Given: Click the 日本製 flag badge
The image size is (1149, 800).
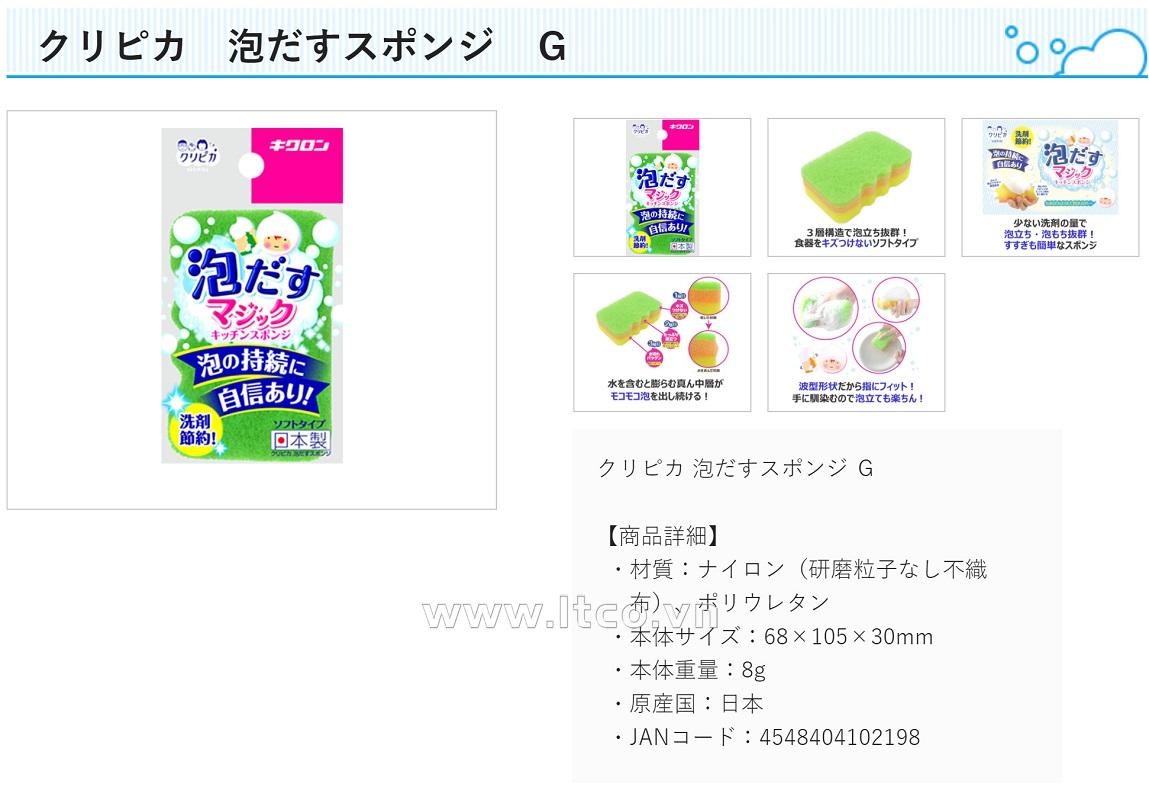Looking at the screenshot, I should (301, 440).
